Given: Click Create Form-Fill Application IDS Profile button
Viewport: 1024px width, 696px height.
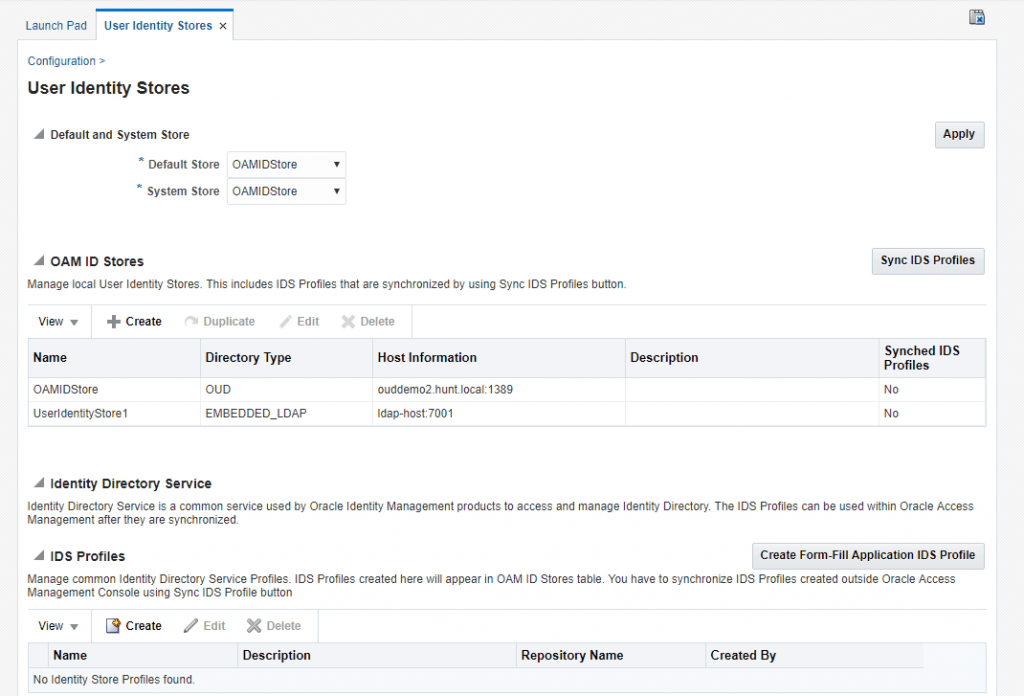Looking at the screenshot, I should [x=867, y=555].
